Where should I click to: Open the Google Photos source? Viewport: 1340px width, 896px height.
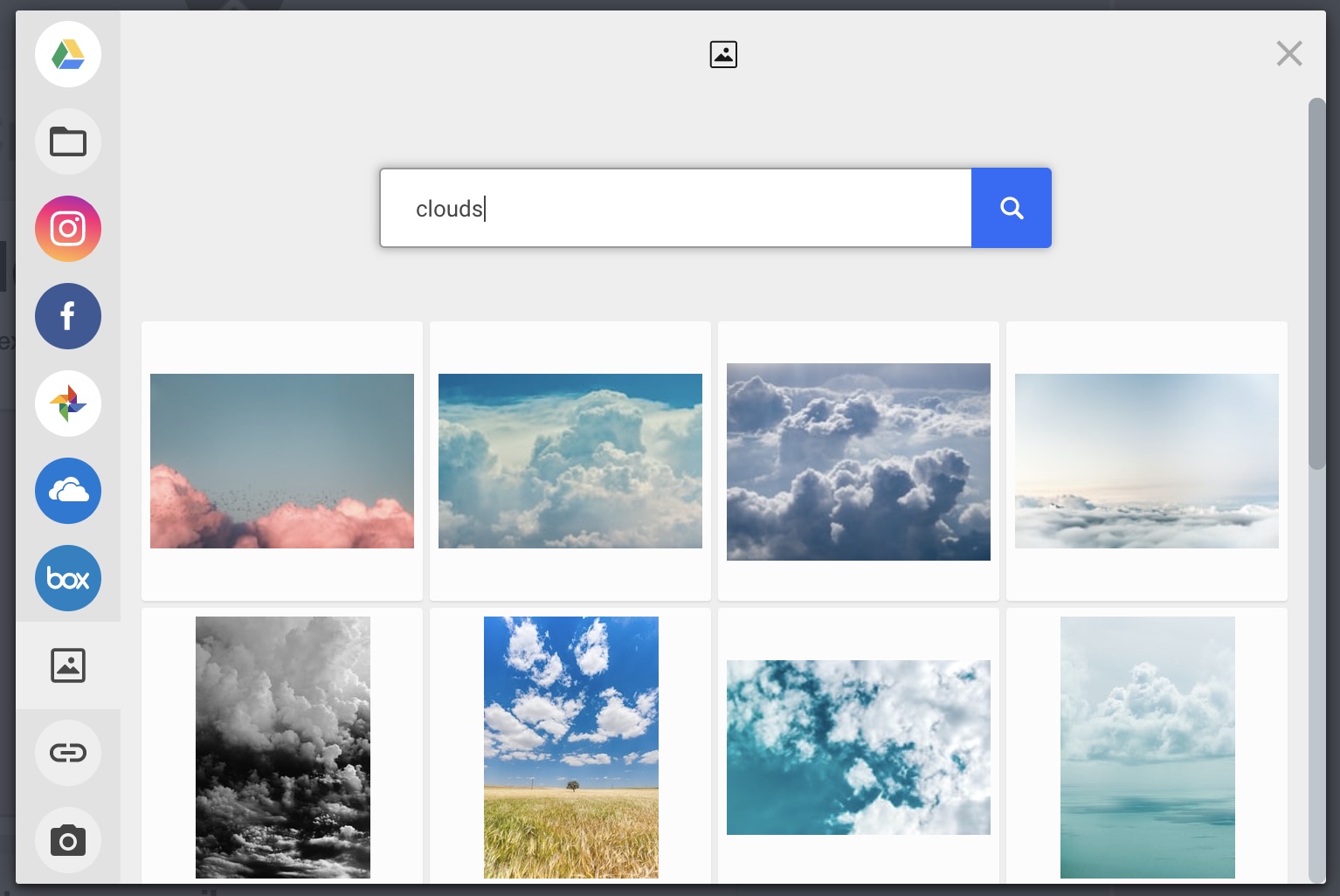pyautogui.click(x=68, y=403)
